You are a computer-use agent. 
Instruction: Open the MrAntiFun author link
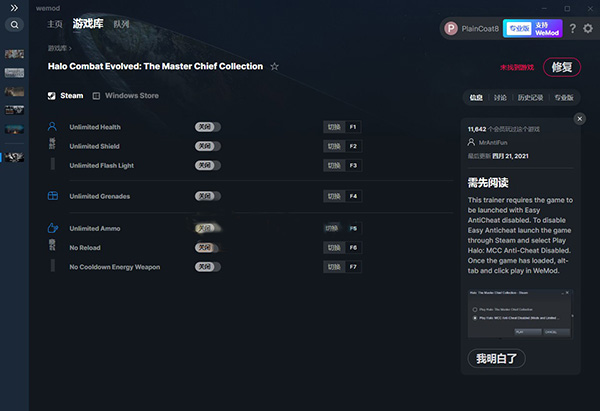[493, 143]
